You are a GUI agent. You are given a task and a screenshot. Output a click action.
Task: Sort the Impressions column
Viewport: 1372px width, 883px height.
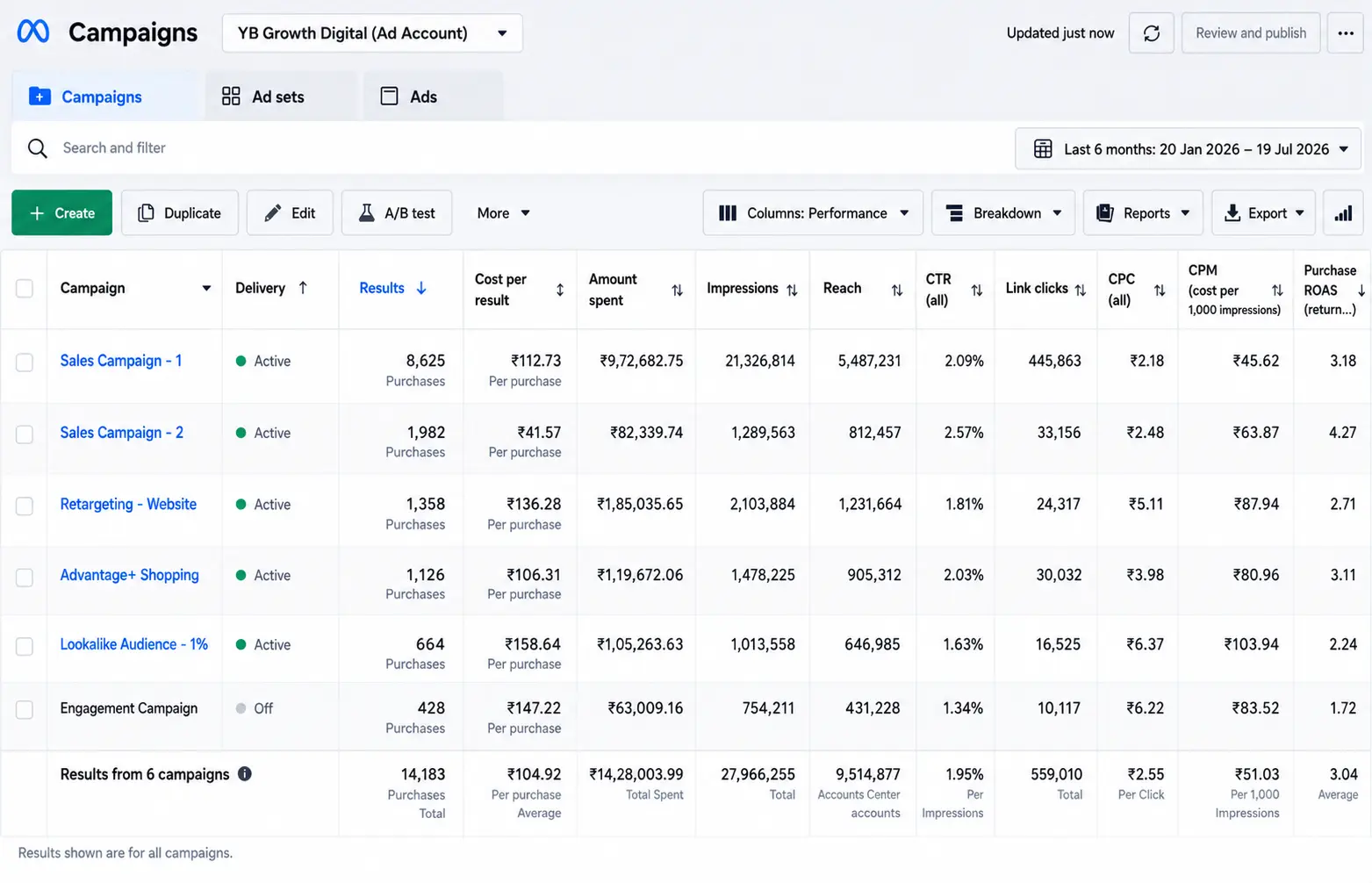click(x=792, y=290)
